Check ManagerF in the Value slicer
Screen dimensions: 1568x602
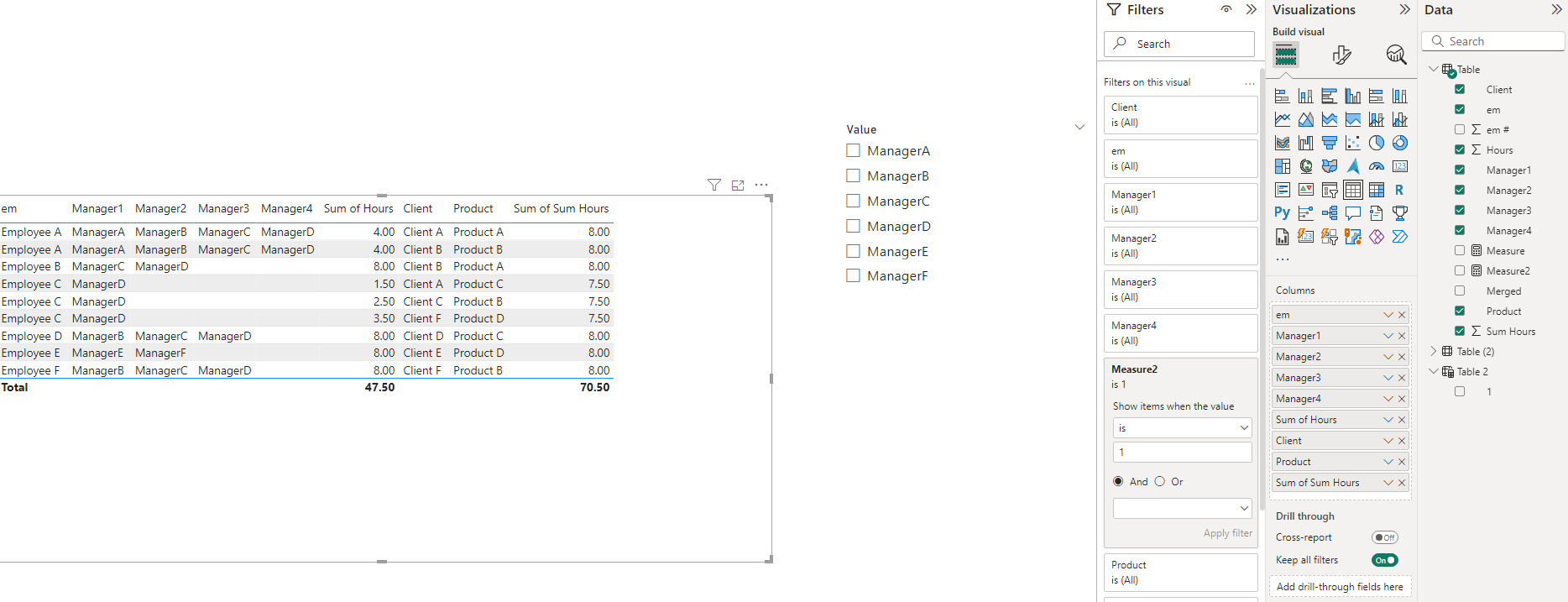[x=853, y=275]
